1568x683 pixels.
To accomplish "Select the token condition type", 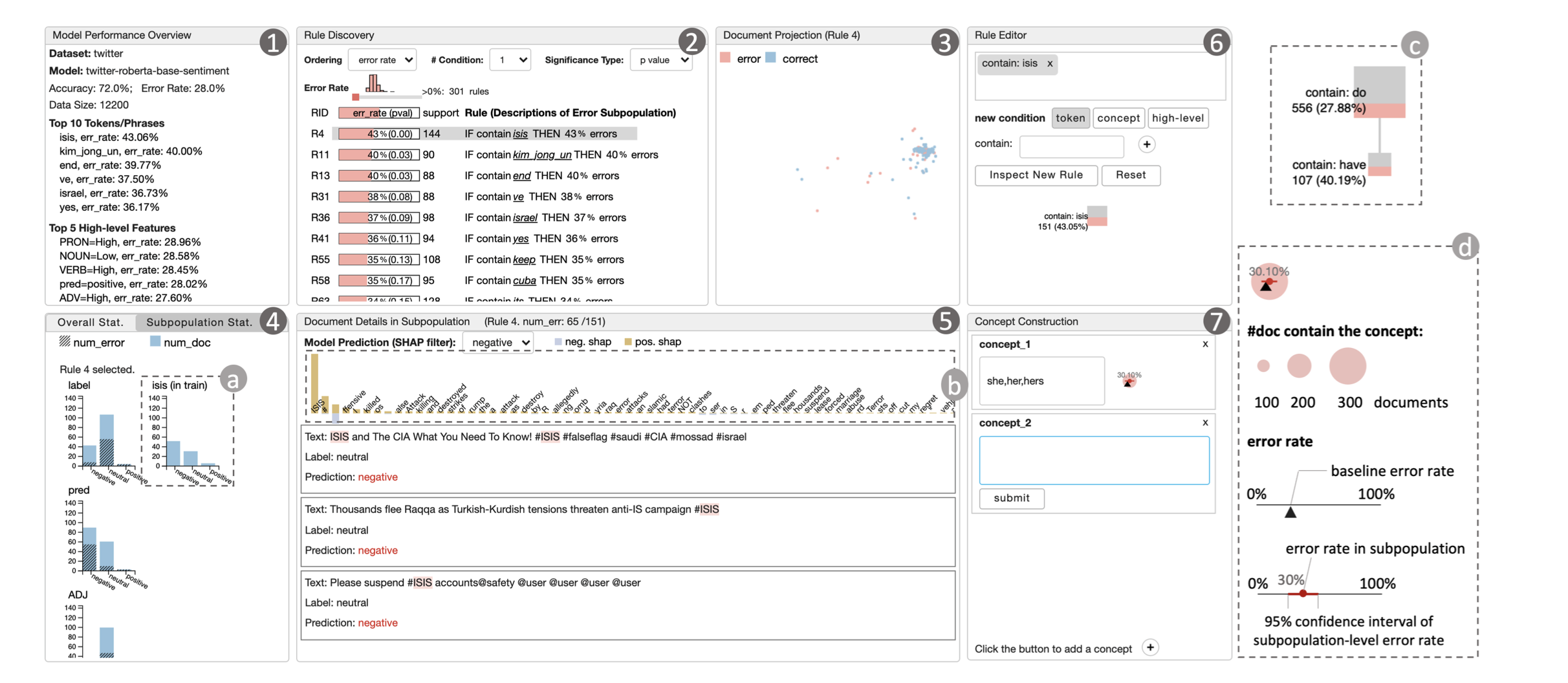I will coord(1070,118).
